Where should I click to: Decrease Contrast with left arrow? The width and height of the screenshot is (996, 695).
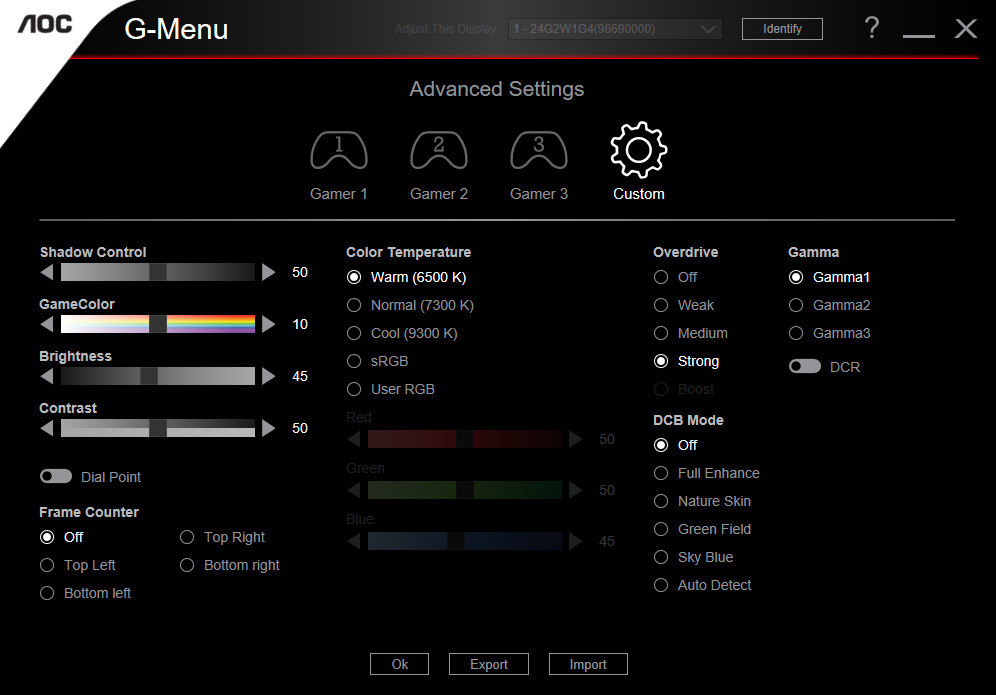pos(46,428)
